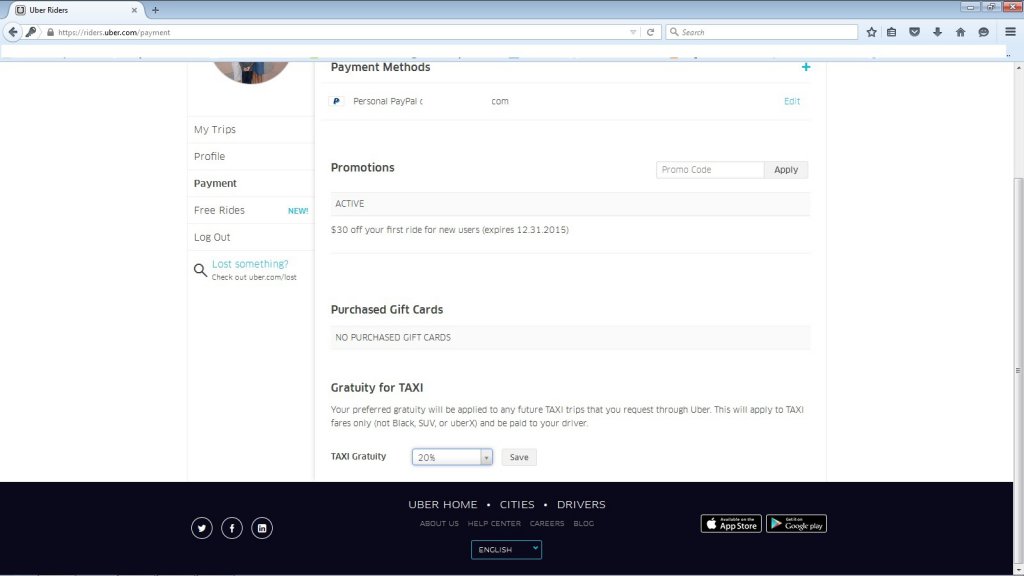This screenshot has height=576, width=1024.
Task: Switch to the Uber Riders browser tab
Action: coord(72,10)
